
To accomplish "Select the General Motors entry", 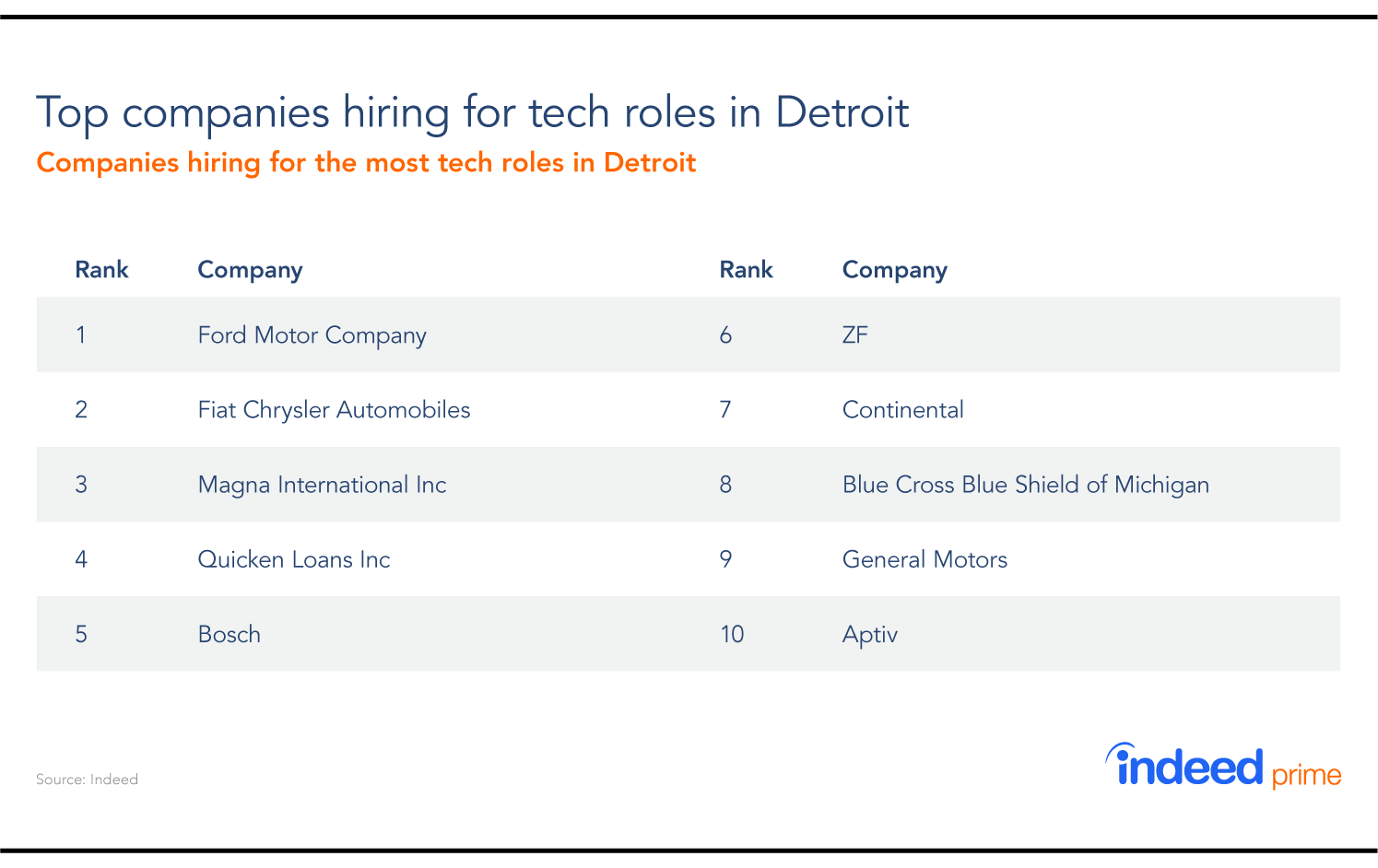I will point(925,559).
